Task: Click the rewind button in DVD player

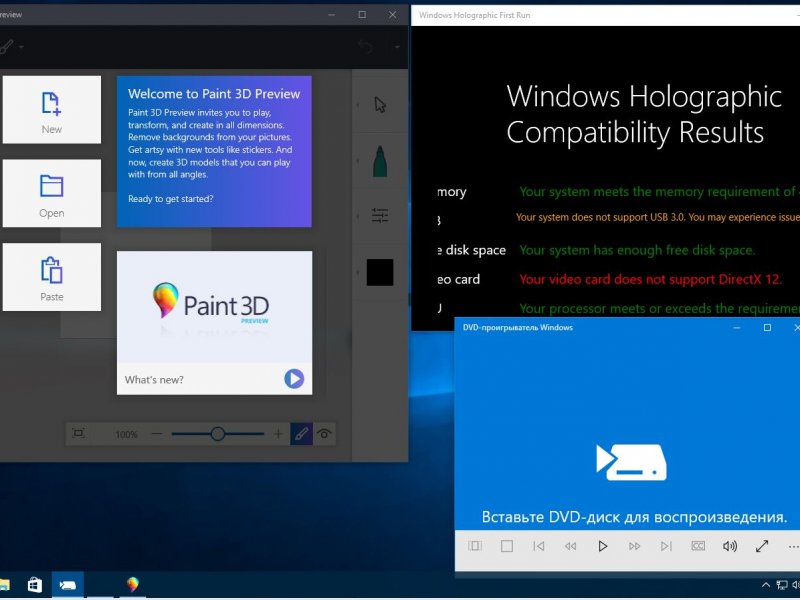Action: pos(570,546)
